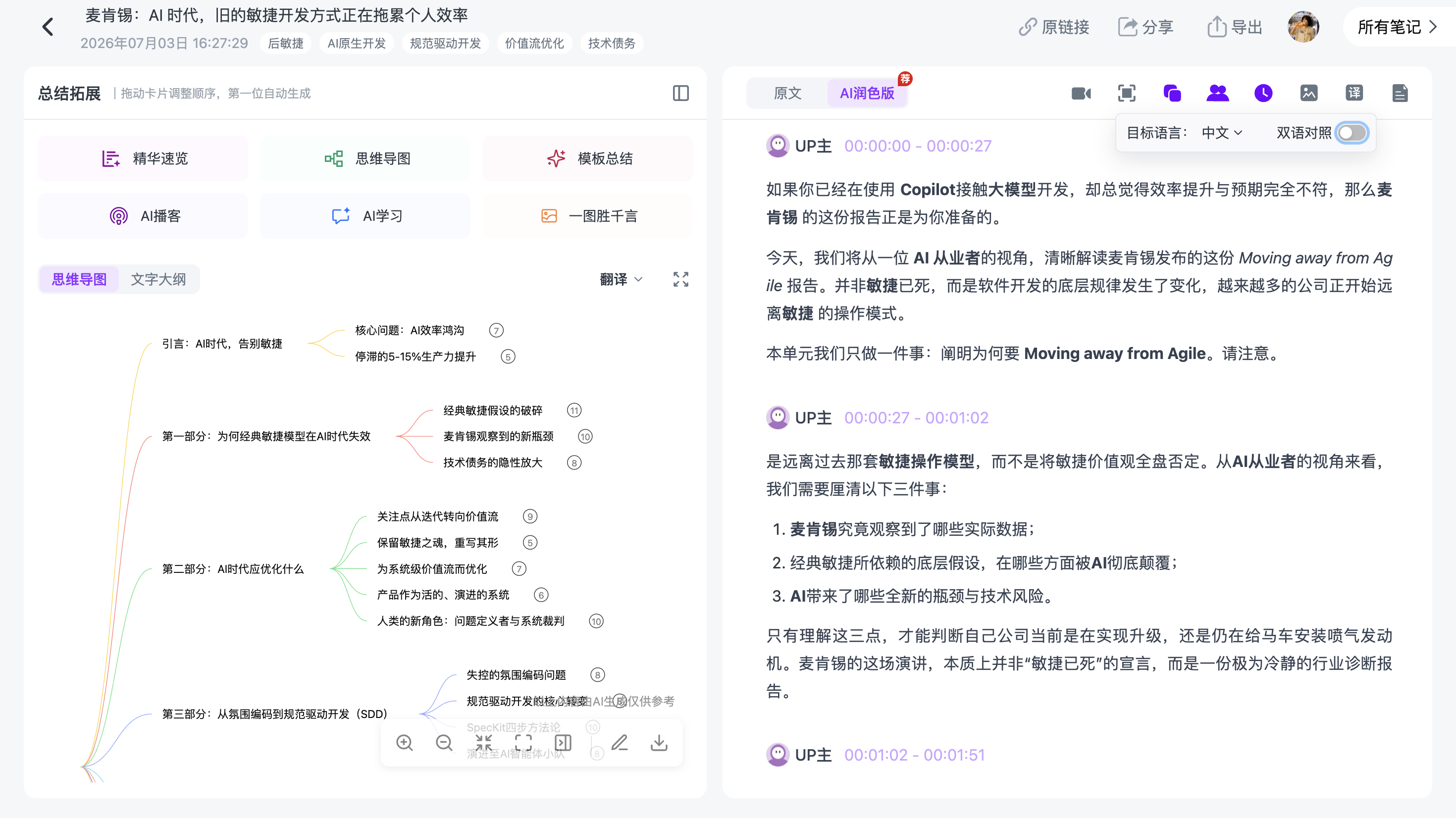
Task: Click the AI原生开发 tag
Action: click(x=356, y=43)
